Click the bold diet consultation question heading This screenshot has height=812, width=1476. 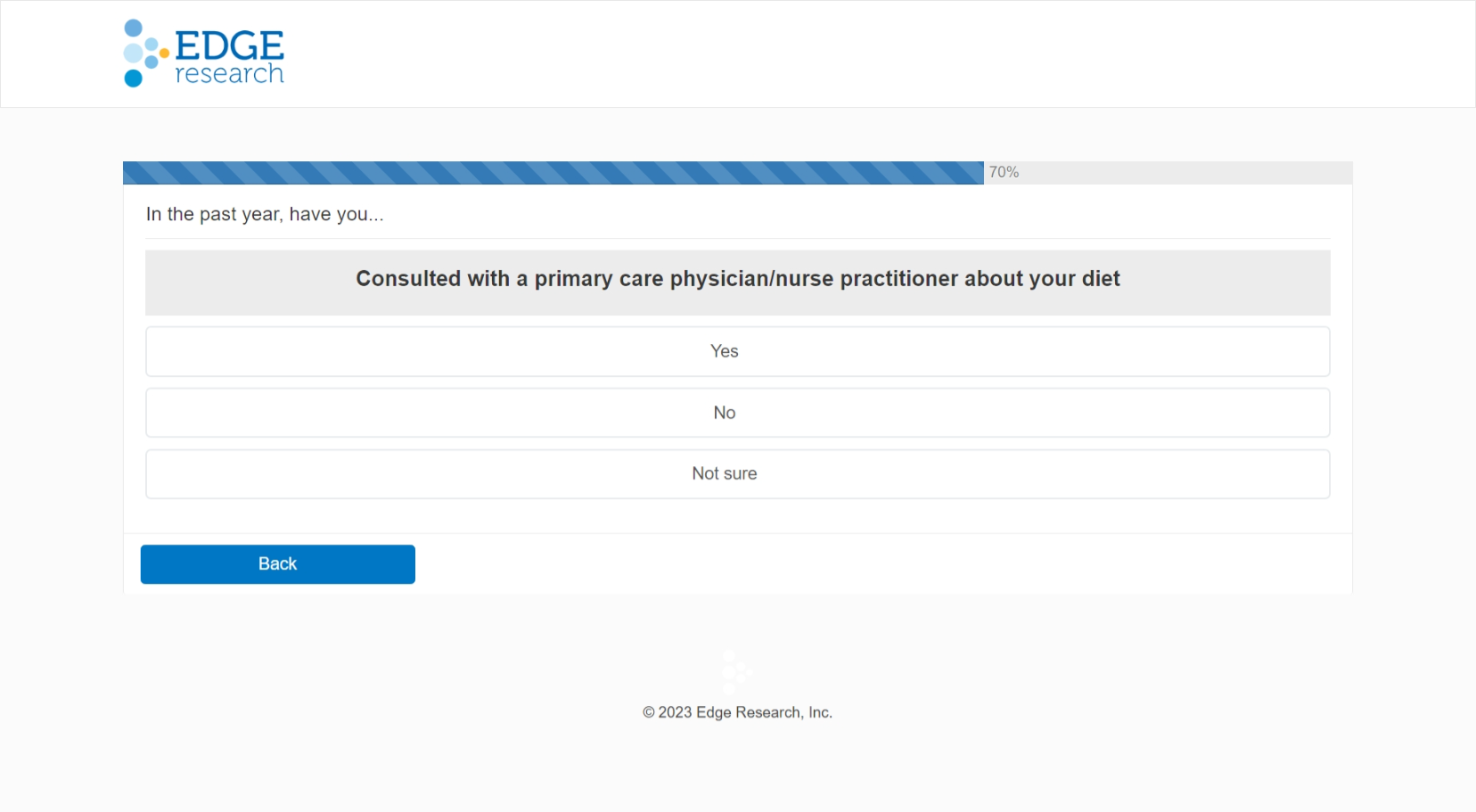[737, 279]
